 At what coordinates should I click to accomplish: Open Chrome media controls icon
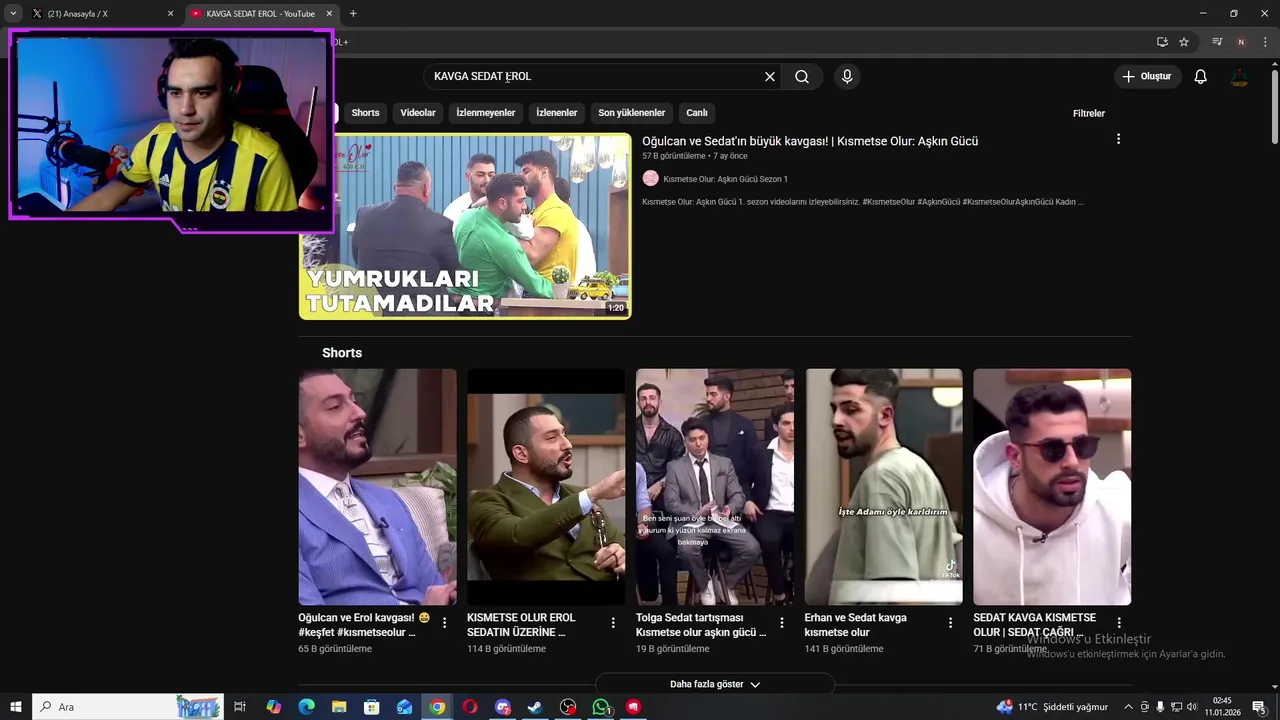pyautogui.click(x=1217, y=42)
